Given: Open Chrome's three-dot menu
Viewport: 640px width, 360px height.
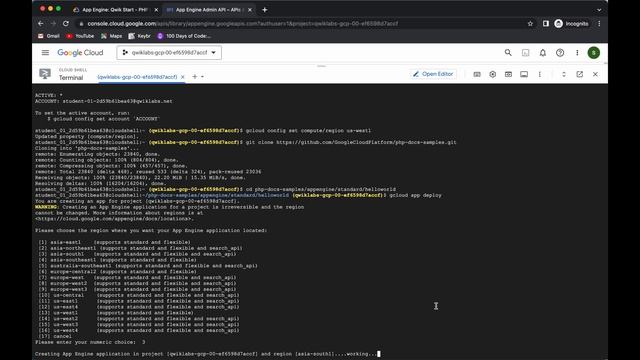Looking at the screenshot, I should coord(599,24).
